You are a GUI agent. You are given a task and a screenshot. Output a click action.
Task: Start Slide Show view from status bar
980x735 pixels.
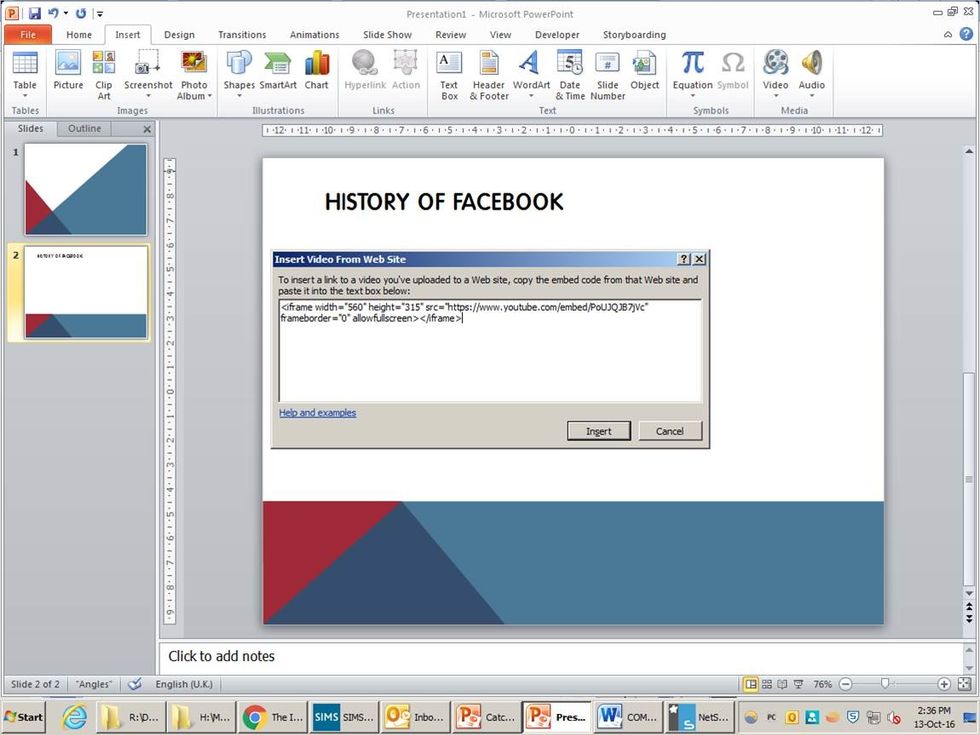point(798,684)
